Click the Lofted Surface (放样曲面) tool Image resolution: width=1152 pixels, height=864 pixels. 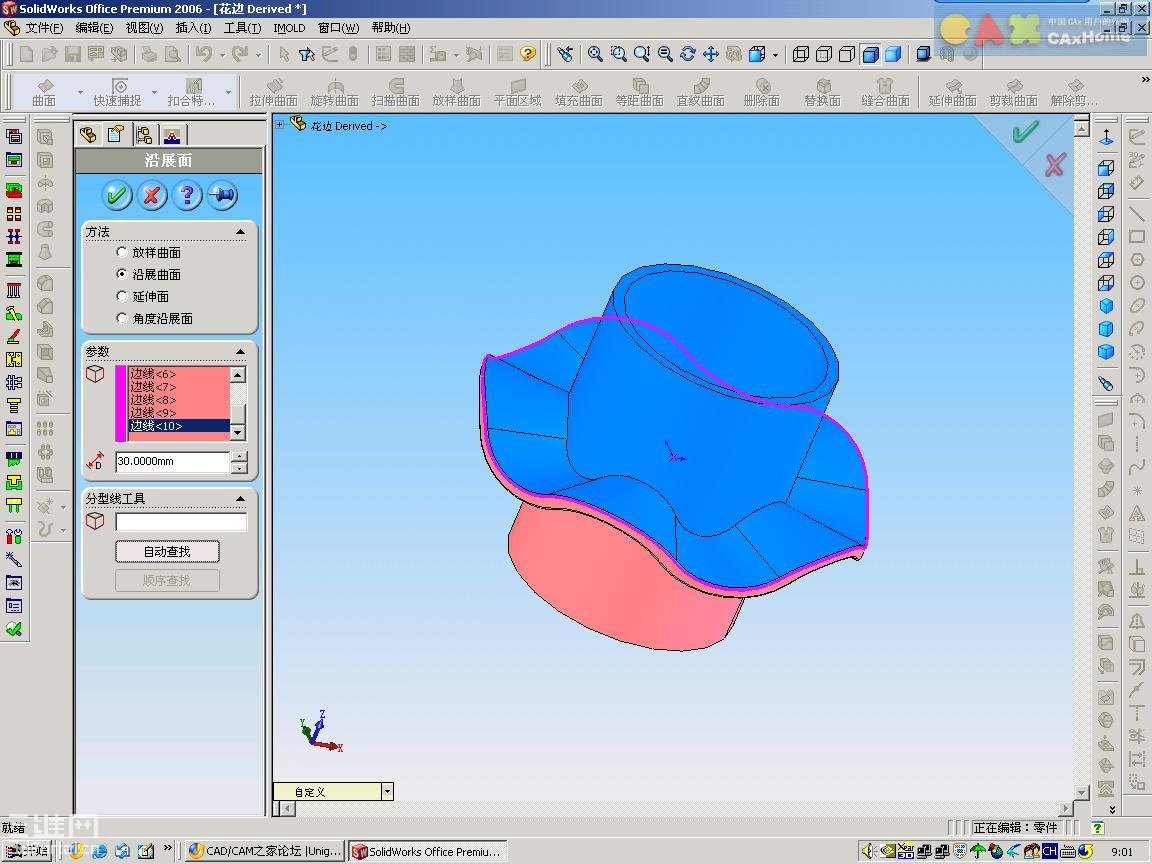[x=456, y=93]
